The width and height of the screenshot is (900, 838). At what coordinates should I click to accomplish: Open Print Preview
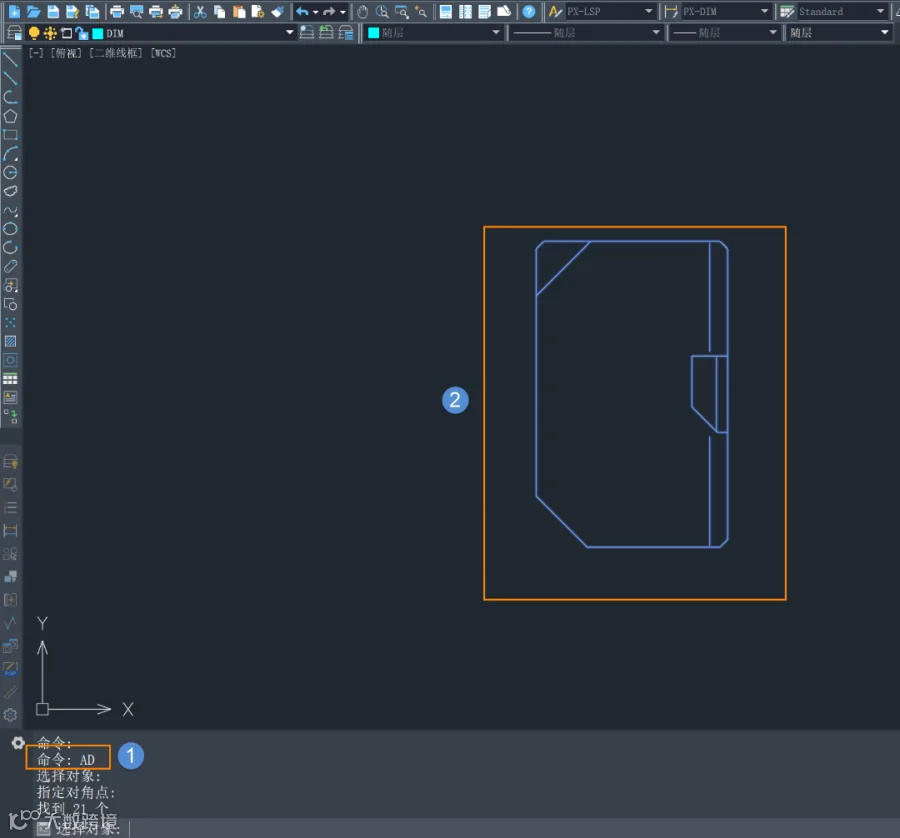click(137, 11)
